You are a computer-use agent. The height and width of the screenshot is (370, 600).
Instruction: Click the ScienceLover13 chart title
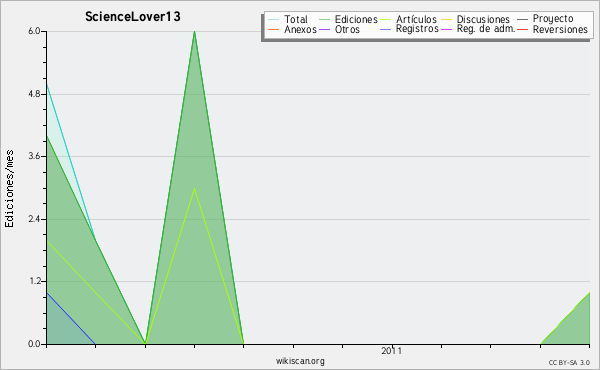(x=133, y=17)
